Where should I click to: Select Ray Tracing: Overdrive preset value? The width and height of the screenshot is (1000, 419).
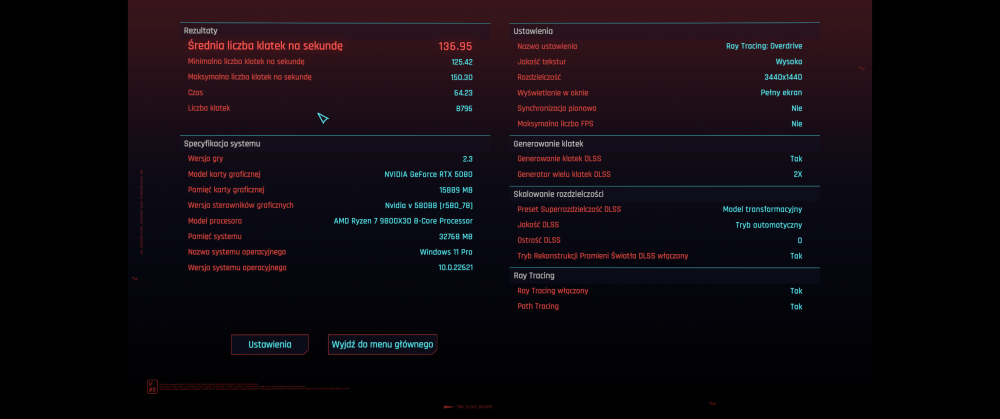[764, 47]
